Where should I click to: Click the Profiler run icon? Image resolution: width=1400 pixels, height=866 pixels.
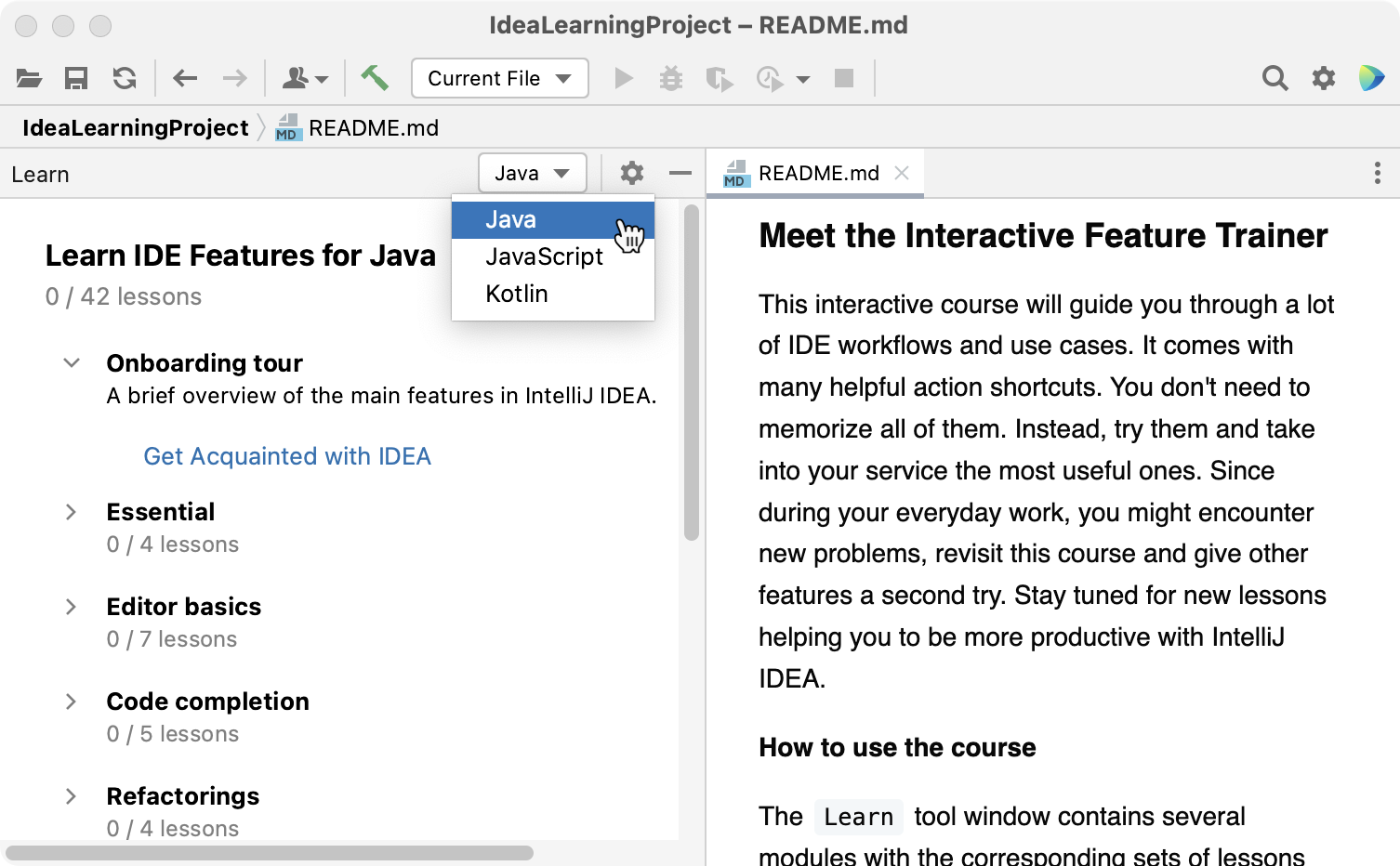coord(770,79)
